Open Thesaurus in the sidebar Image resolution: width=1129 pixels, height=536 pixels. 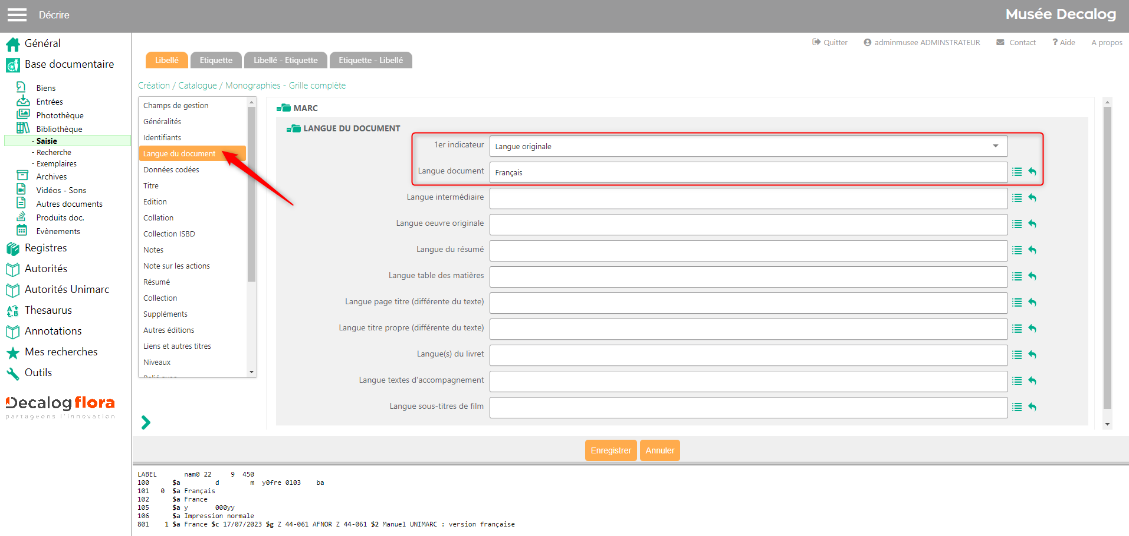click(48, 310)
